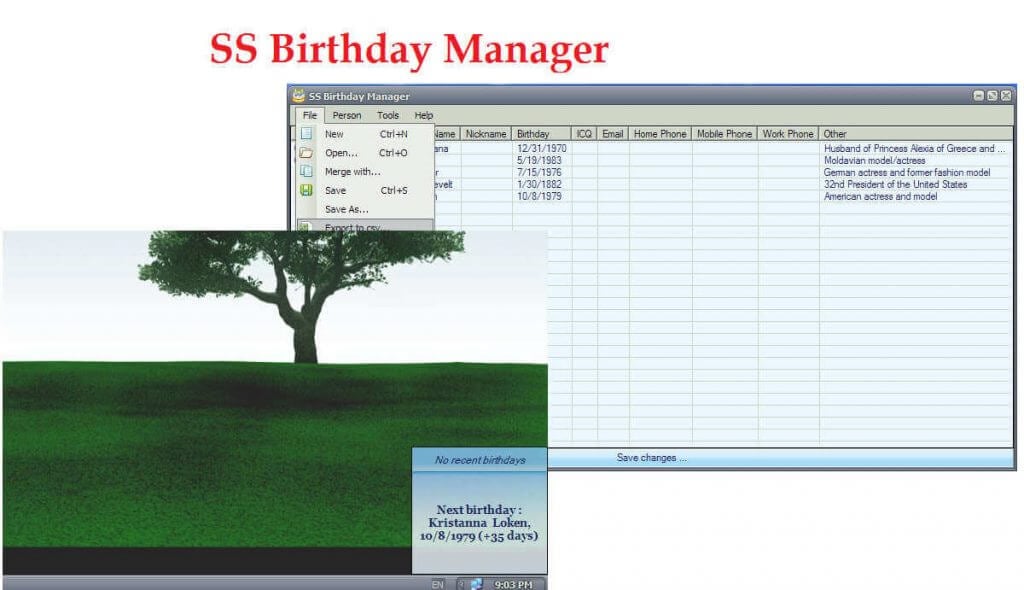Screen dimensions: 1024x590
Task: Click the SS Birthday Manager cake title icon
Action: (298, 95)
